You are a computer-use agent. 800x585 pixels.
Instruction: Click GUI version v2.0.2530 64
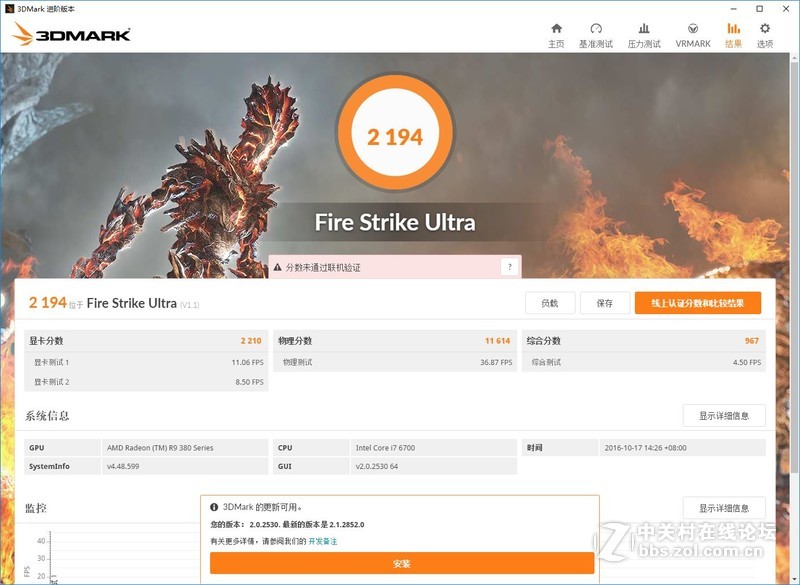coord(377,466)
